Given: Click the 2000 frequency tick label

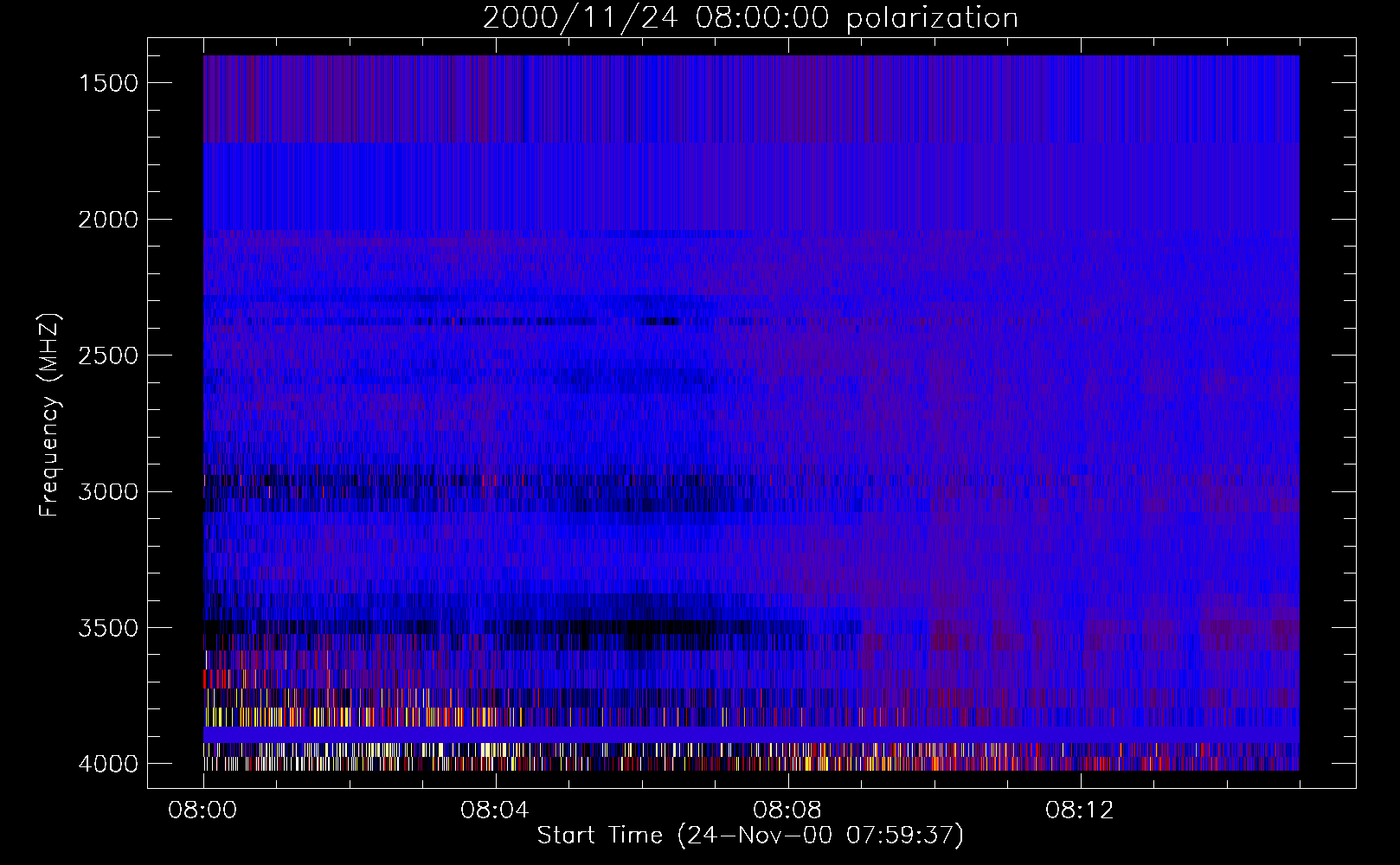Looking at the screenshot, I should point(108,220).
